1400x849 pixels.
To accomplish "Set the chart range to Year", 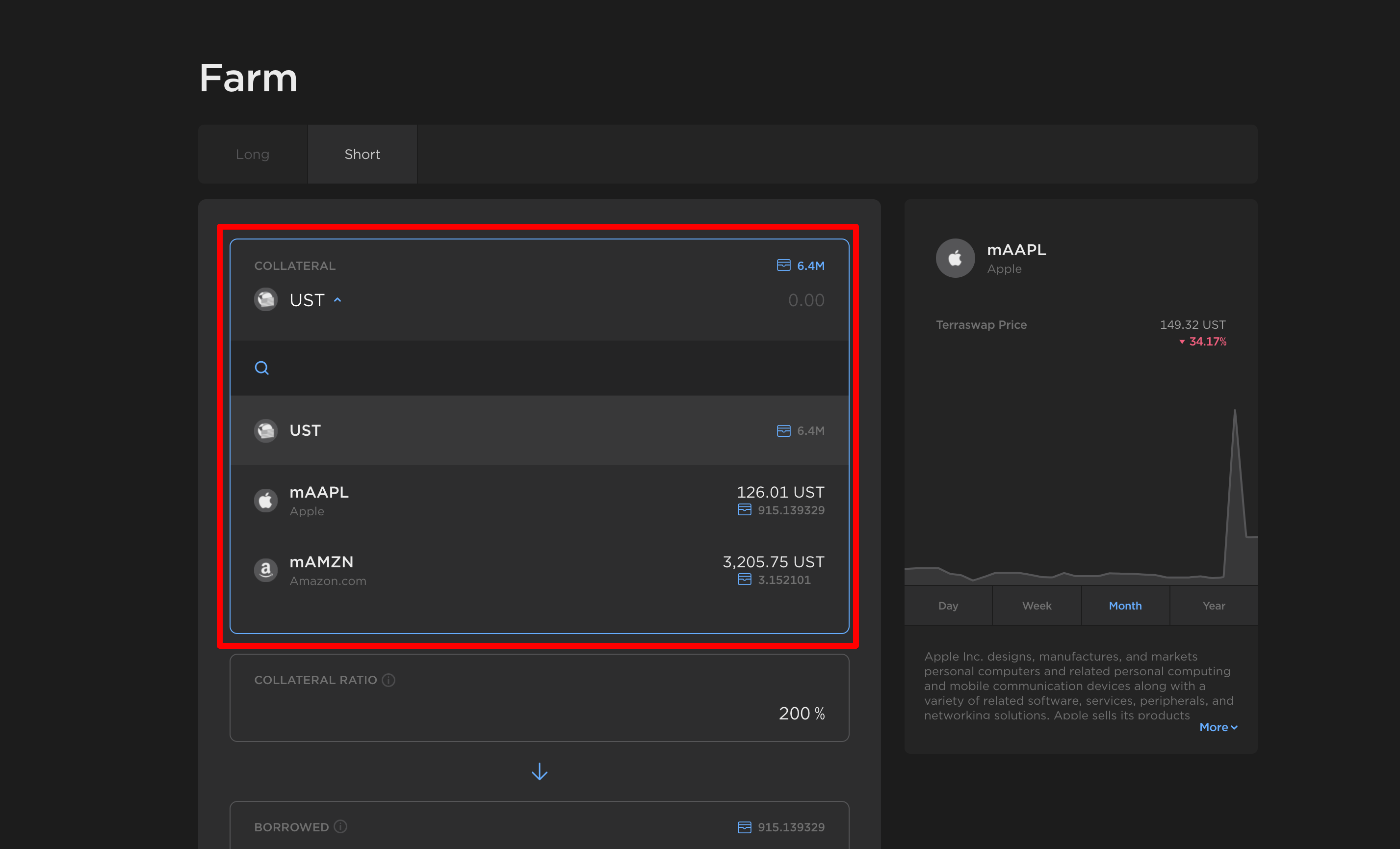I will click(1213, 606).
